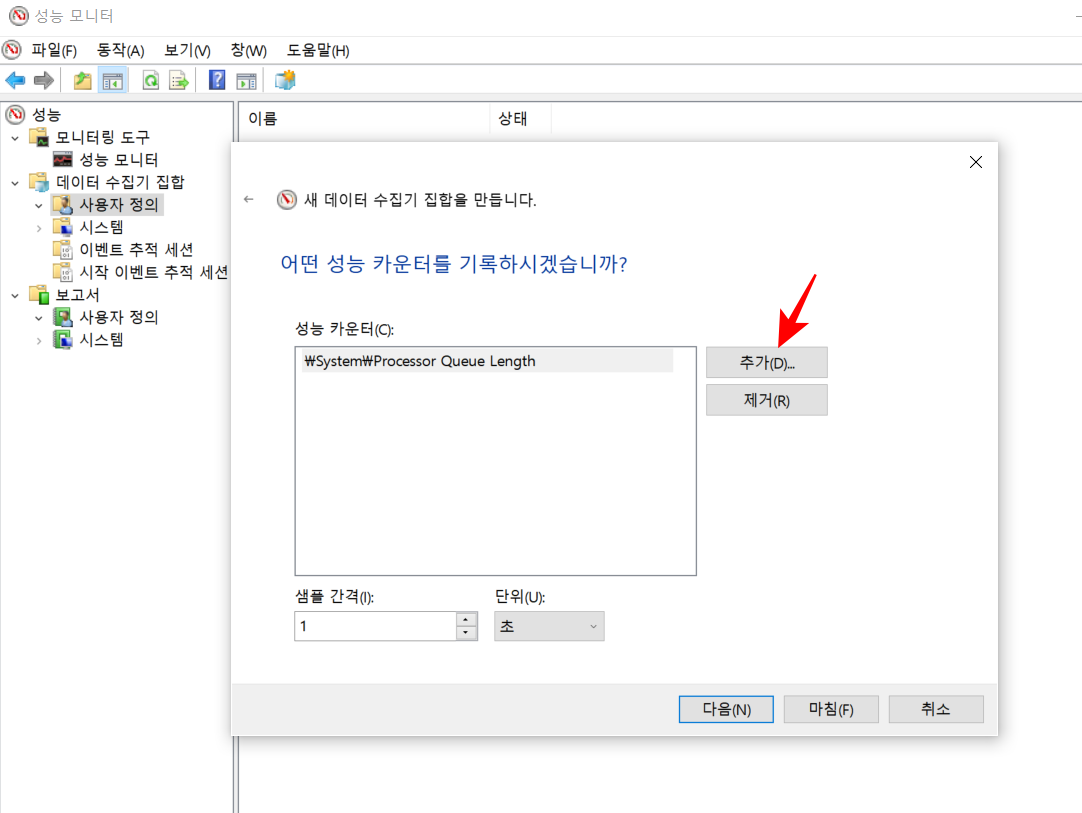Select the \System\Processor Queue Length counter entry
This screenshot has height=813, width=1082.
(421, 361)
